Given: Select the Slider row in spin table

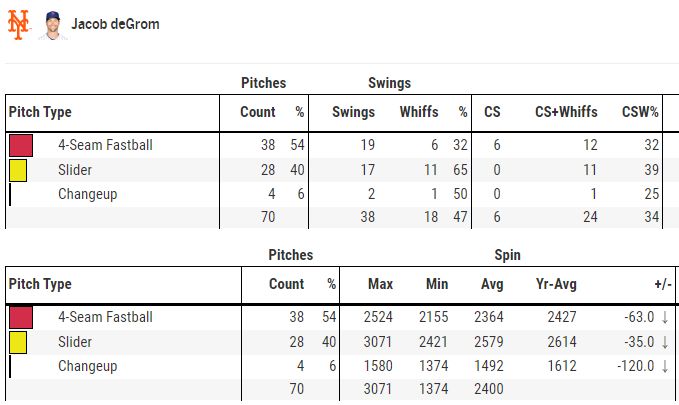Looking at the screenshot, I should pyautogui.click(x=340, y=342).
